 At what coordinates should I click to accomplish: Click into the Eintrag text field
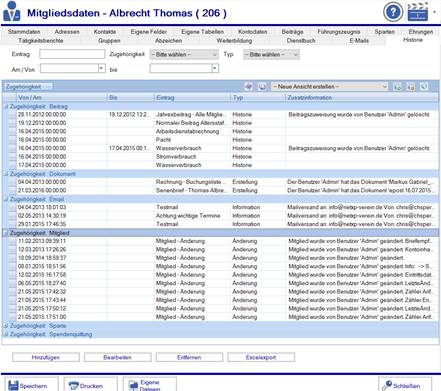pos(72,54)
